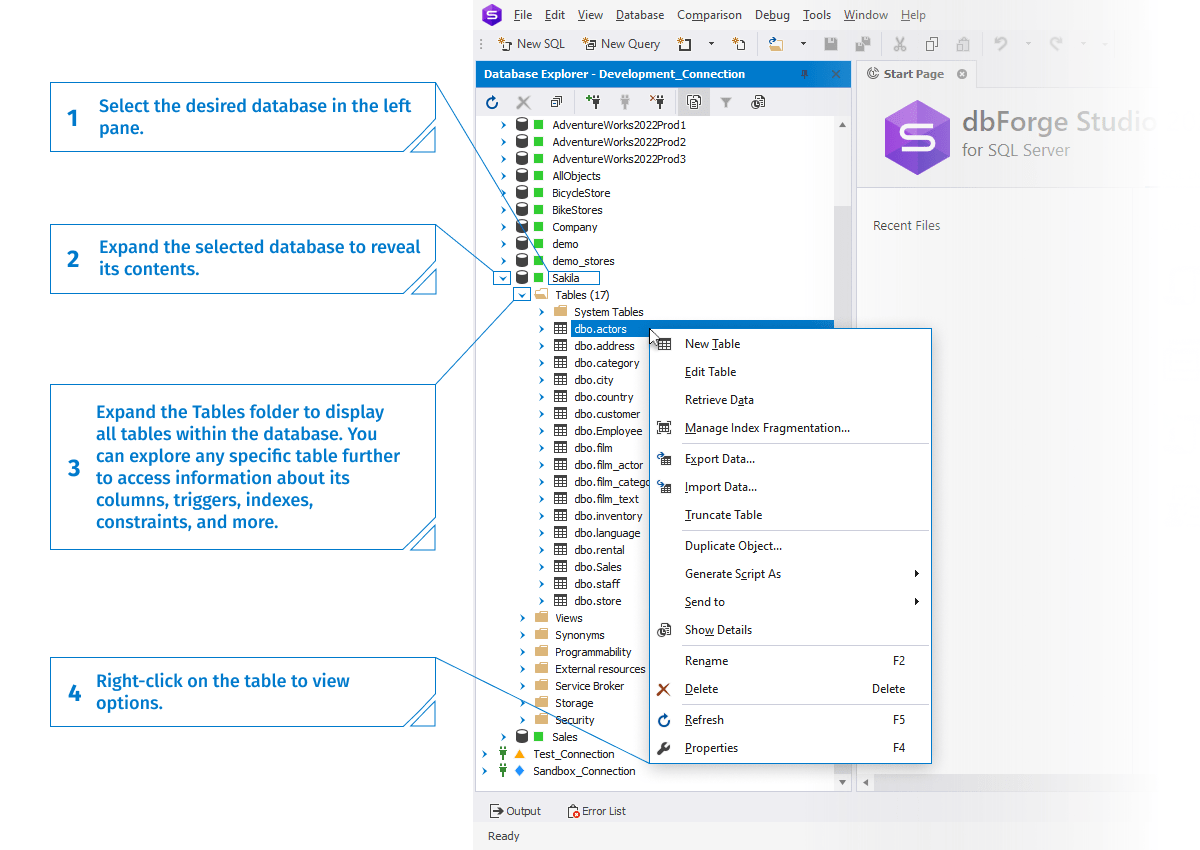Click the Copy icon in the toolbar

click(x=931, y=44)
